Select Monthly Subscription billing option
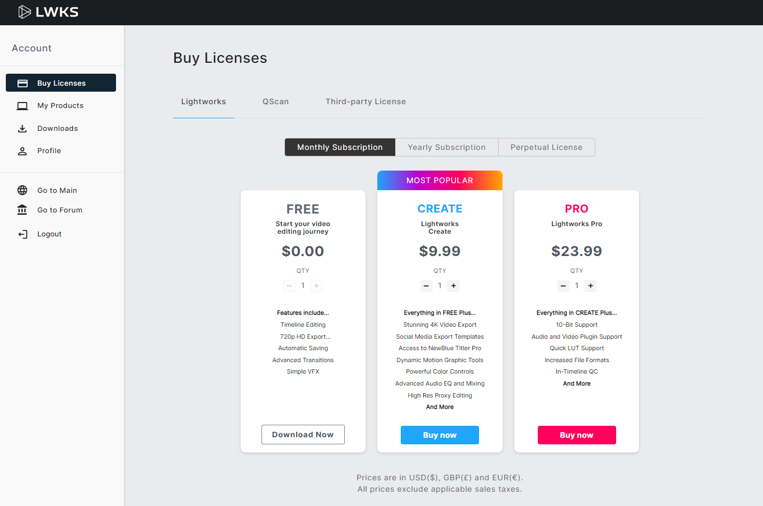The height and width of the screenshot is (506, 763). (340, 147)
